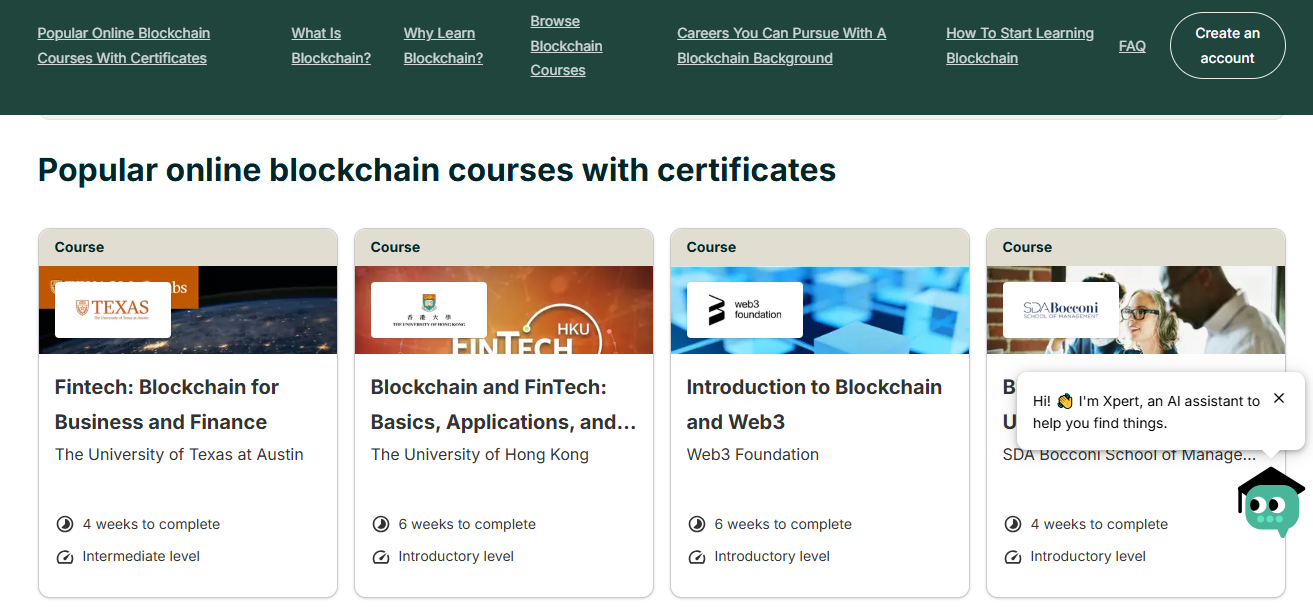Jump to Why Learn Blockchain? section
Viewport: 1313px width, 607px height.
tap(443, 46)
